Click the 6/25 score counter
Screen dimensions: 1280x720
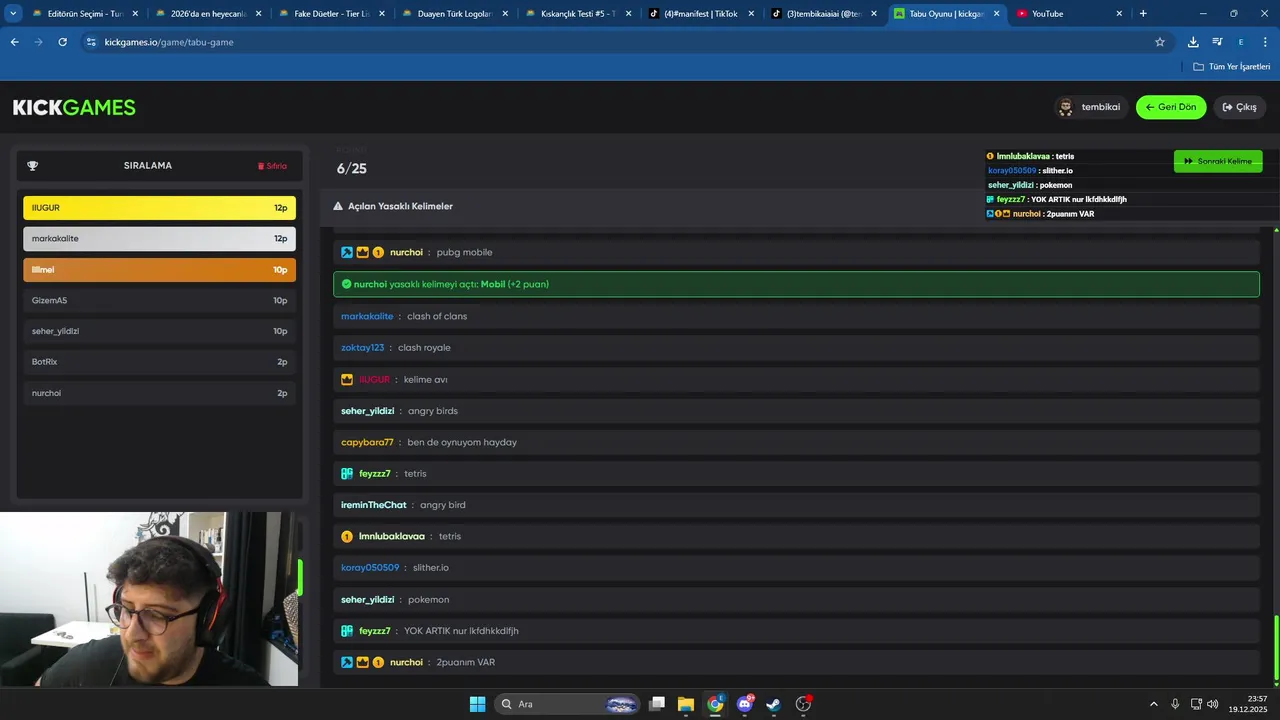[352, 169]
